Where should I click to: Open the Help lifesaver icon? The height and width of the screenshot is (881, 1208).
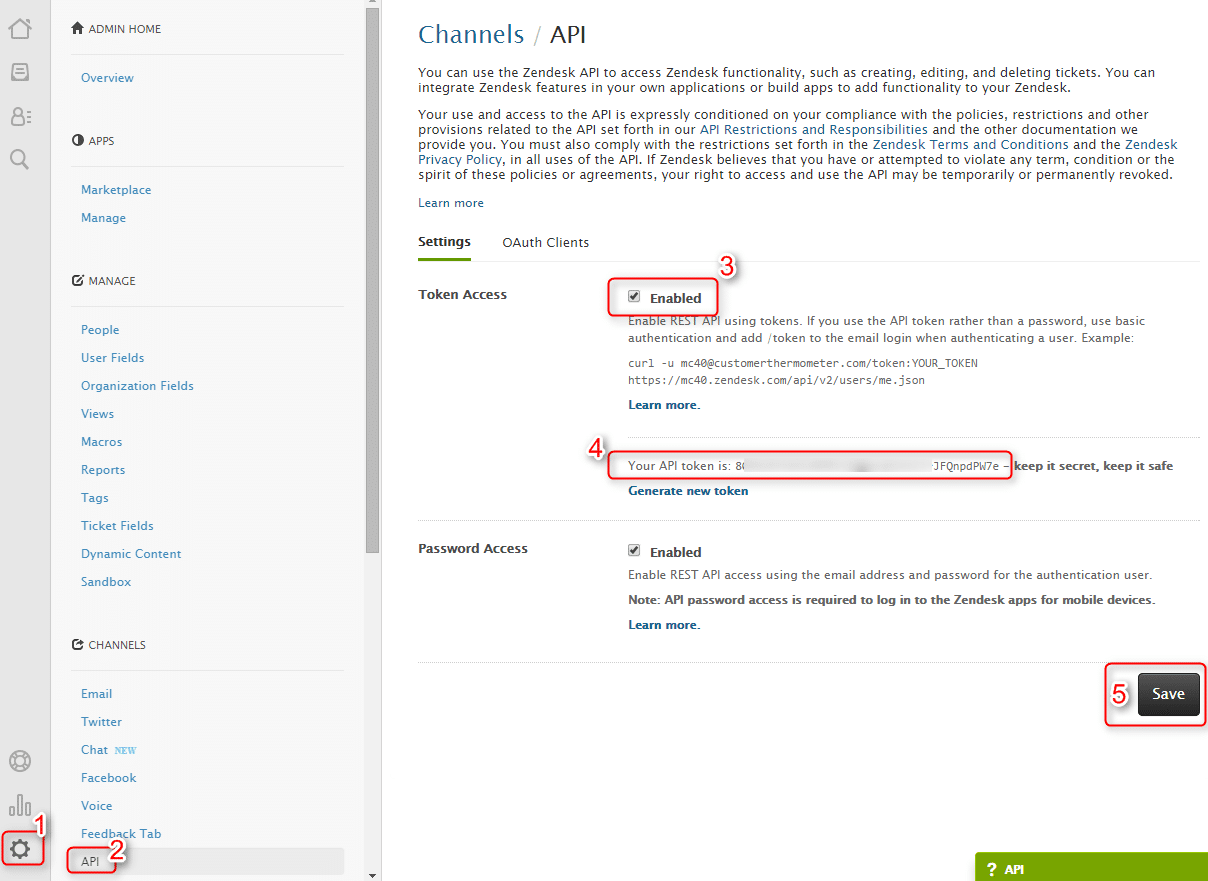pyautogui.click(x=20, y=761)
